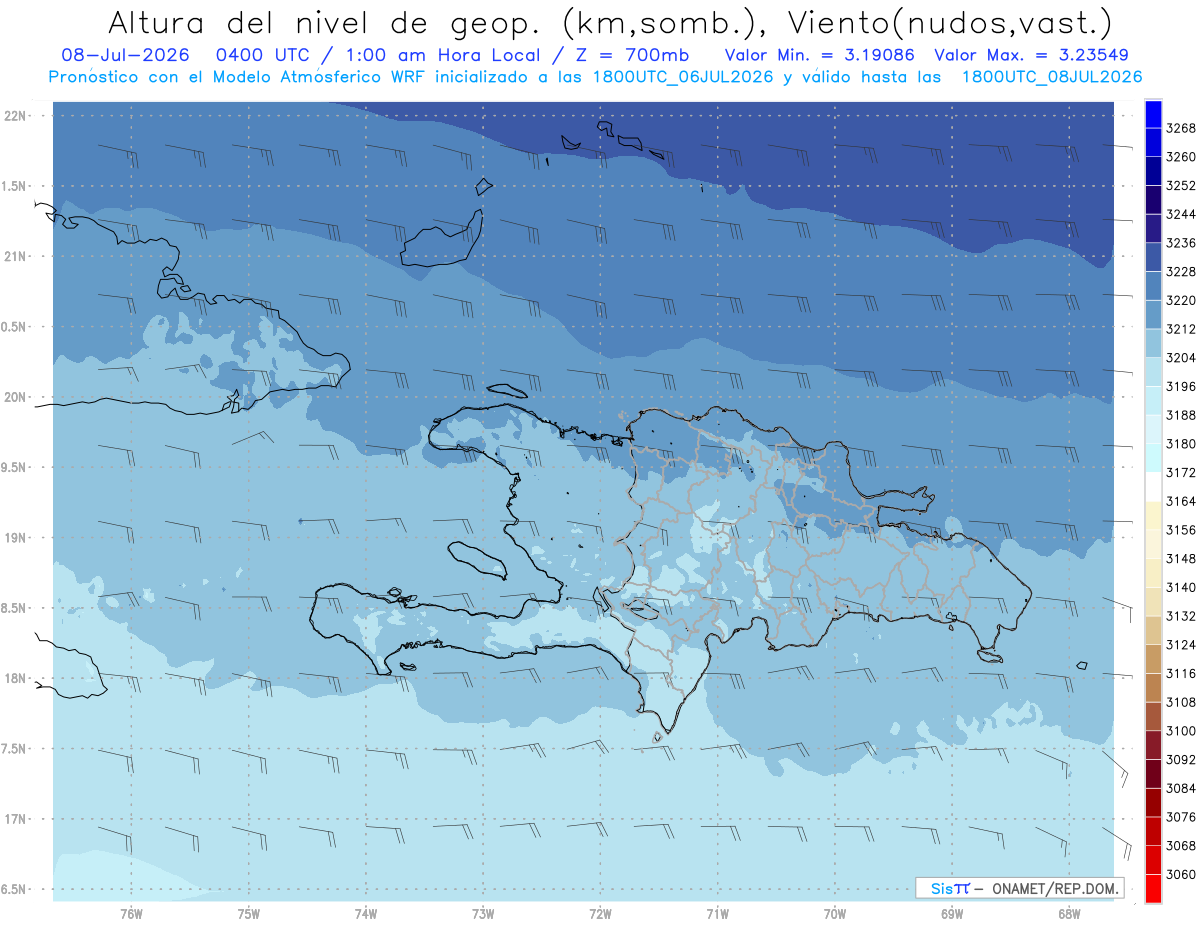Viewport: 1200px width, 927px height.
Task: Click the red legend segment below 3060
Action: pos(1152,888)
